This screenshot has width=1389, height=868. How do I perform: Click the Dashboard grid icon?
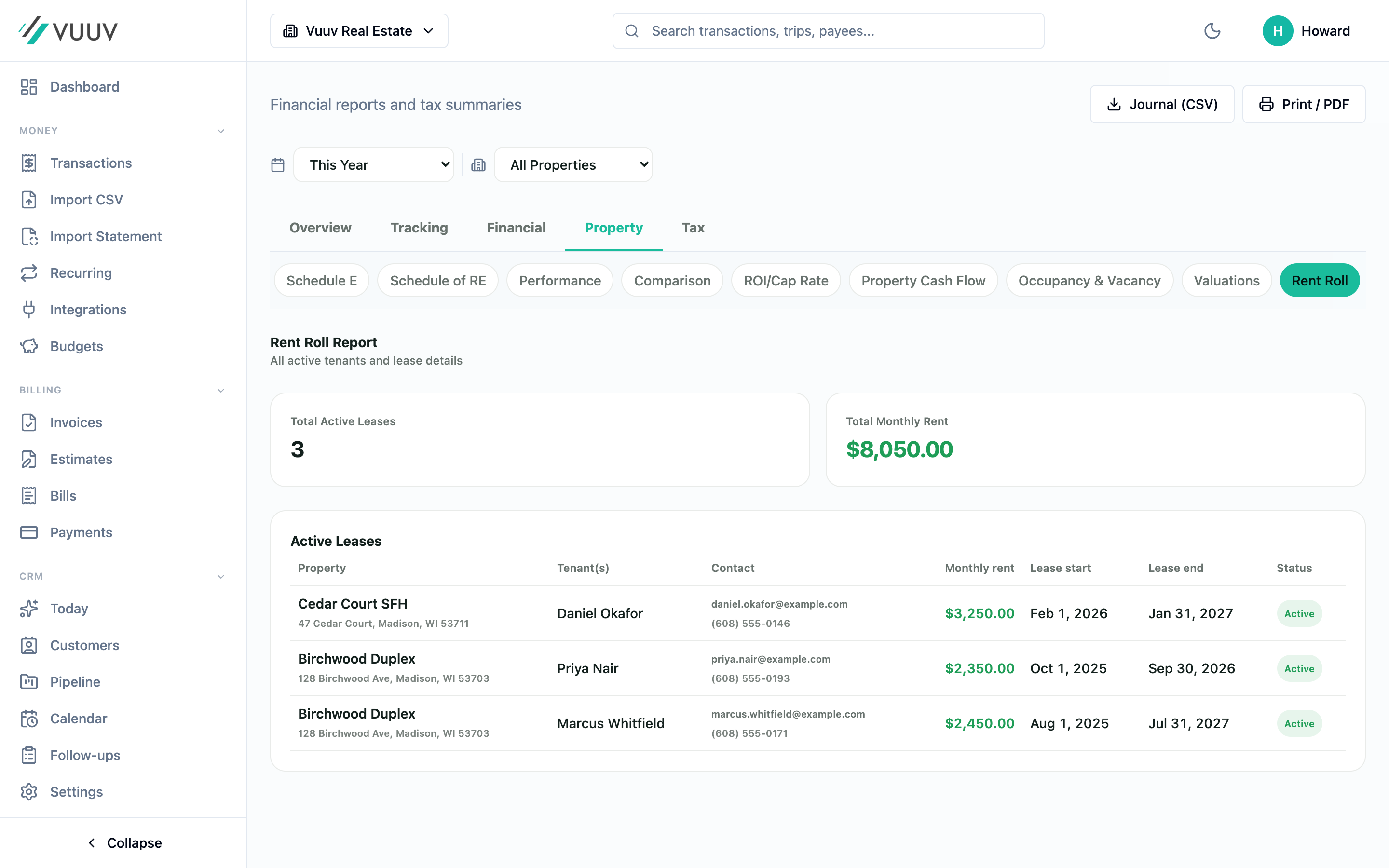tap(29, 87)
